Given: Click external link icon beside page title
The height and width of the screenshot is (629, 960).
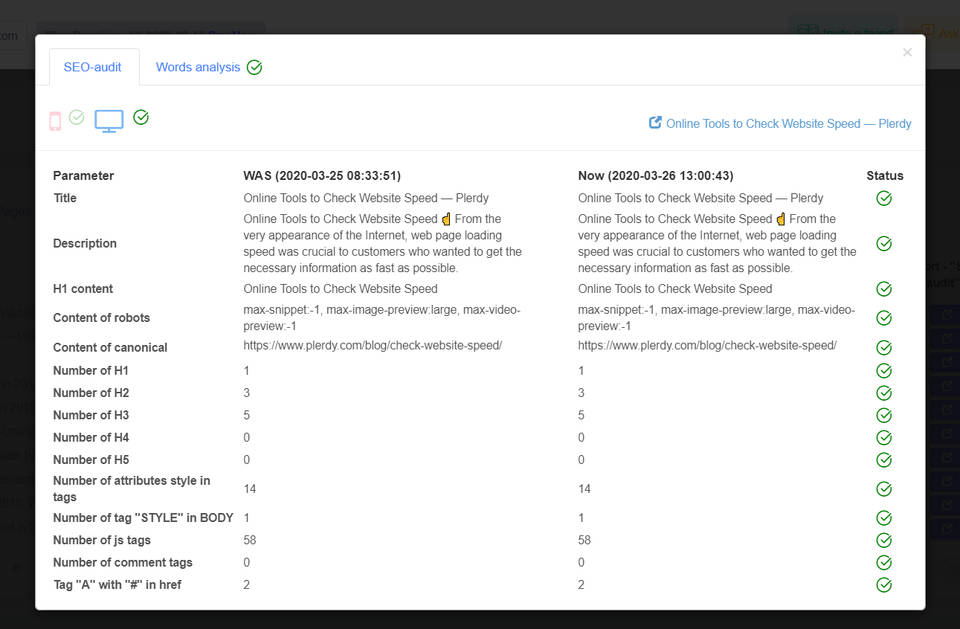Looking at the screenshot, I should tap(656, 123).
